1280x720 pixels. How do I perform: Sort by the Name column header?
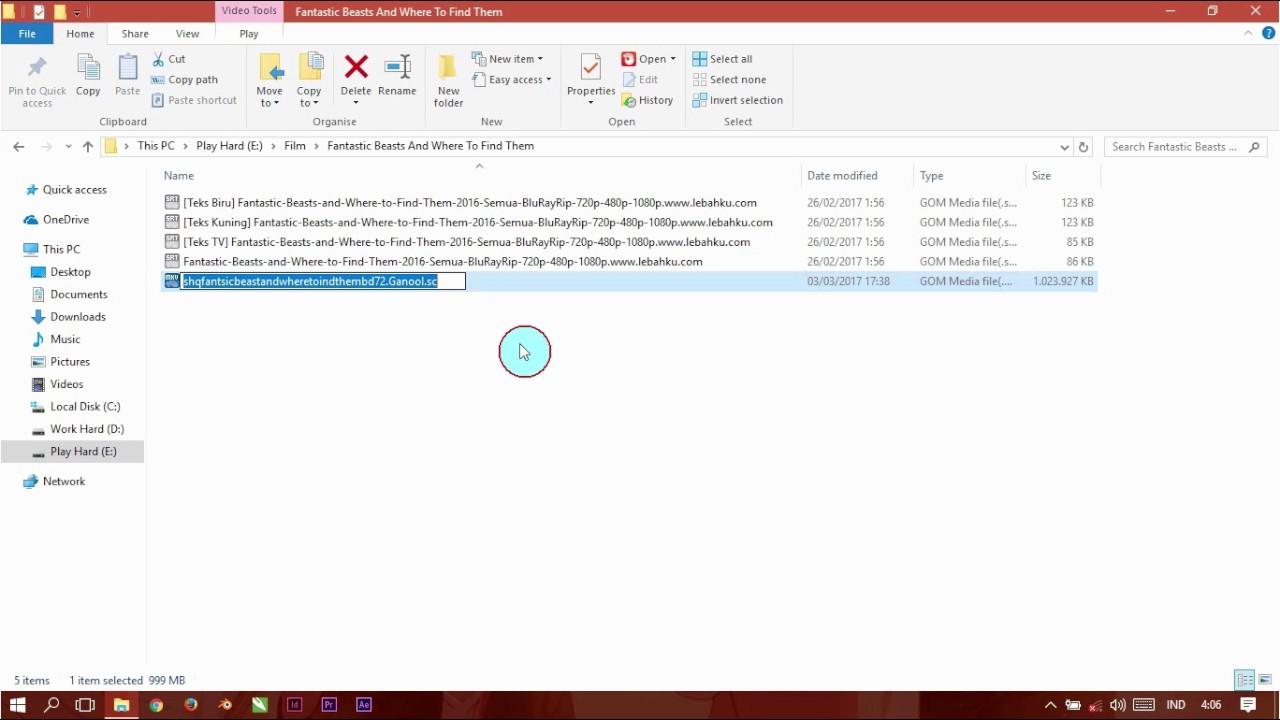click(179, 176)
